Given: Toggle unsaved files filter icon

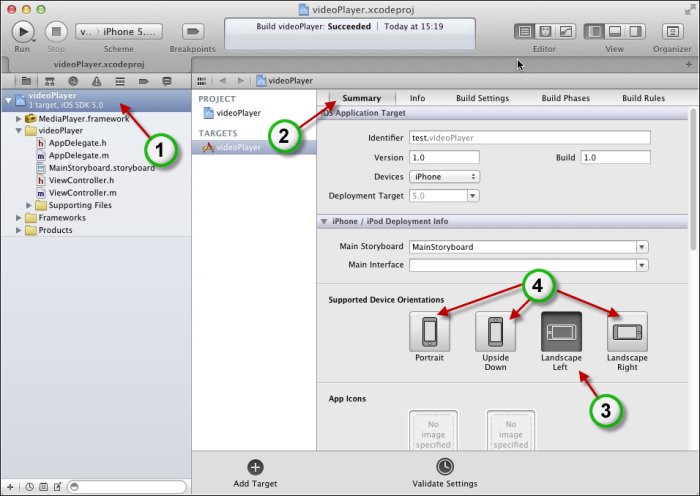Looking at the screenshot, I should (x=57, y=487).
